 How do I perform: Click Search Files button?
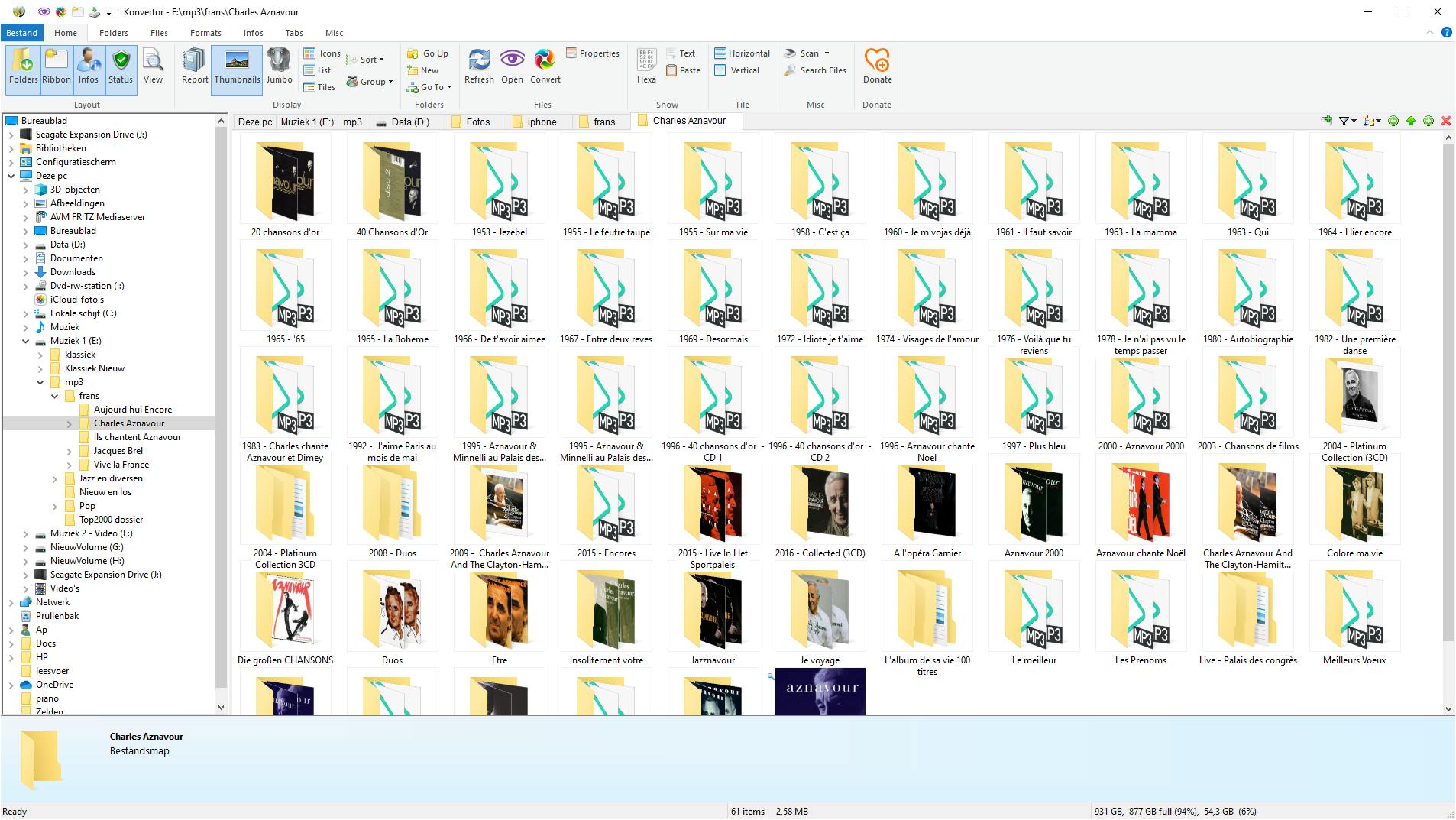click(x=815, y=70)
